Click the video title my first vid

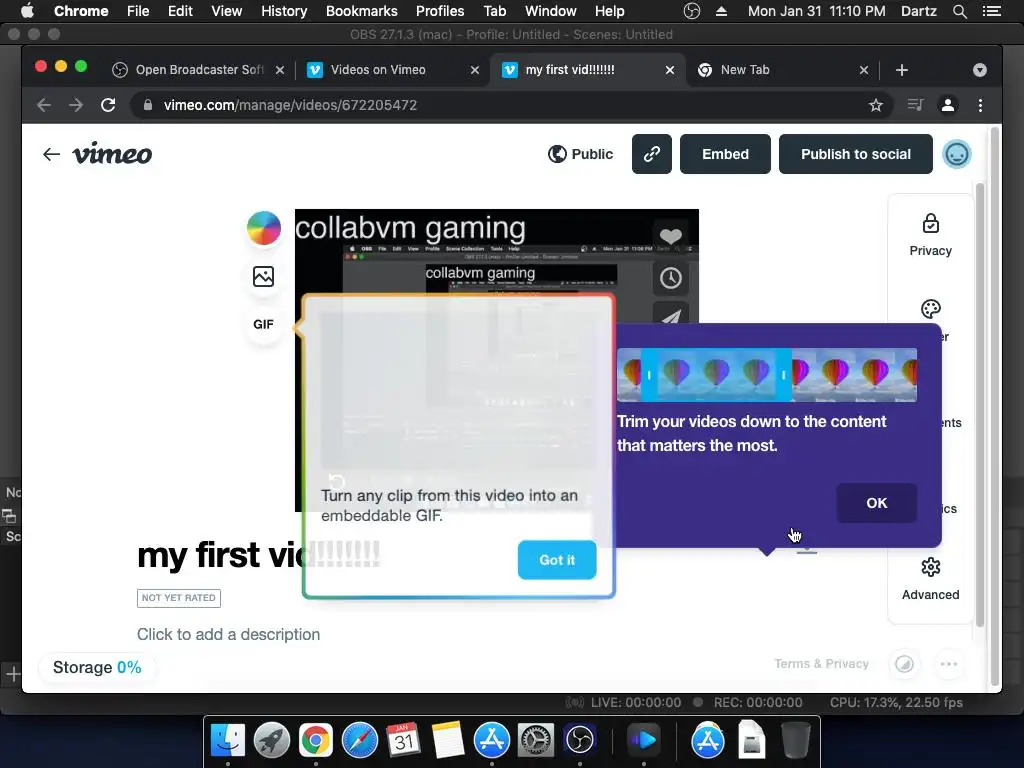[258, 555]
